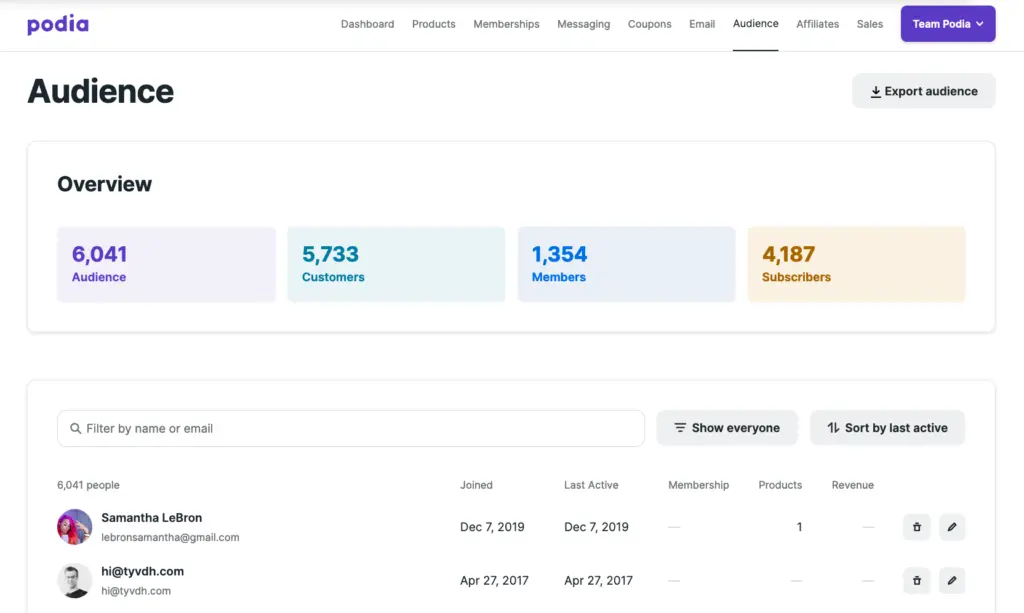Select the 5,733 Customers card

[396, 264]
